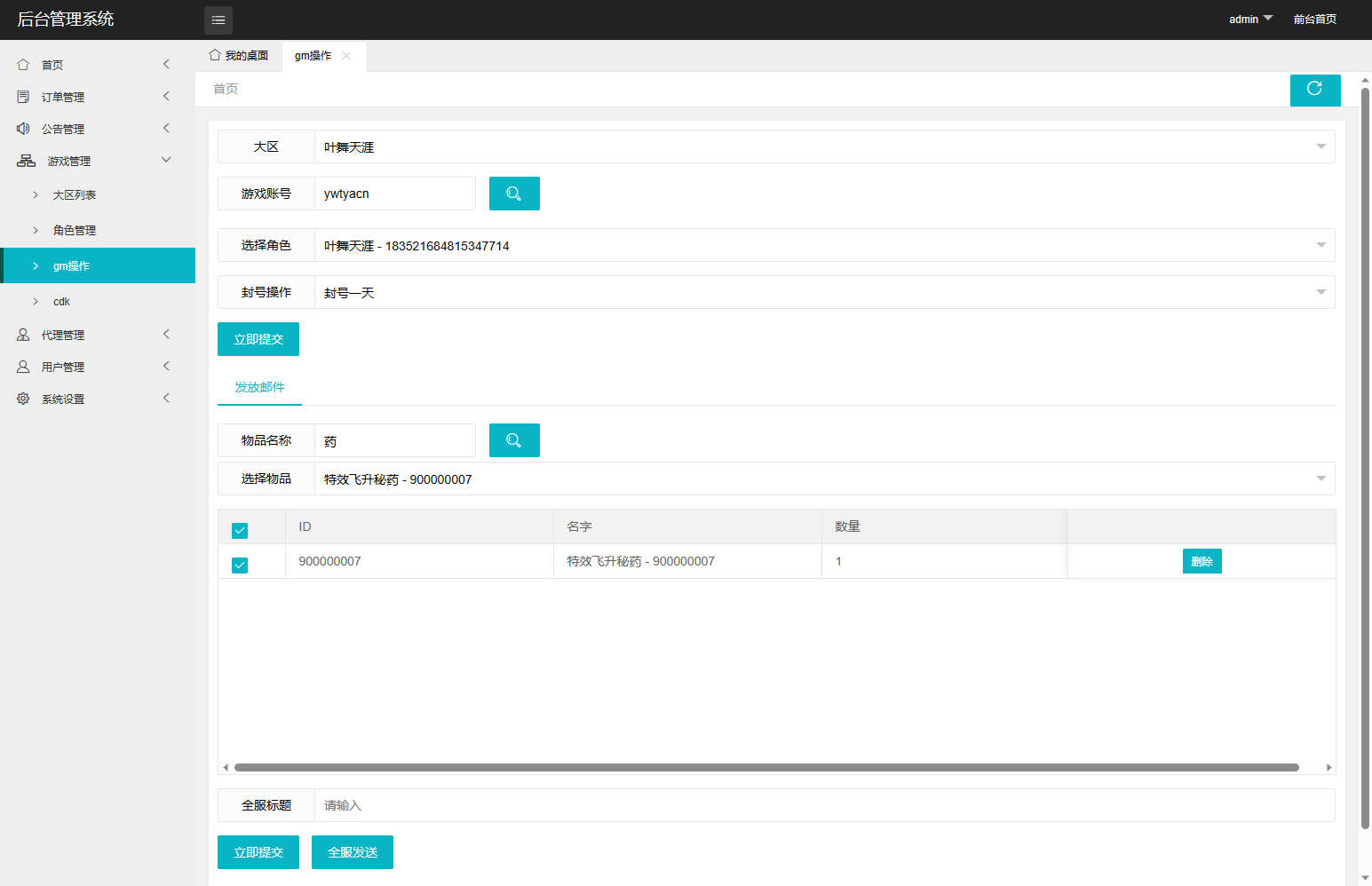Viewport: 1372px width, 886px height.
Task: Open the 选择物品 dropdown
Action: click(x=824, y=479)
